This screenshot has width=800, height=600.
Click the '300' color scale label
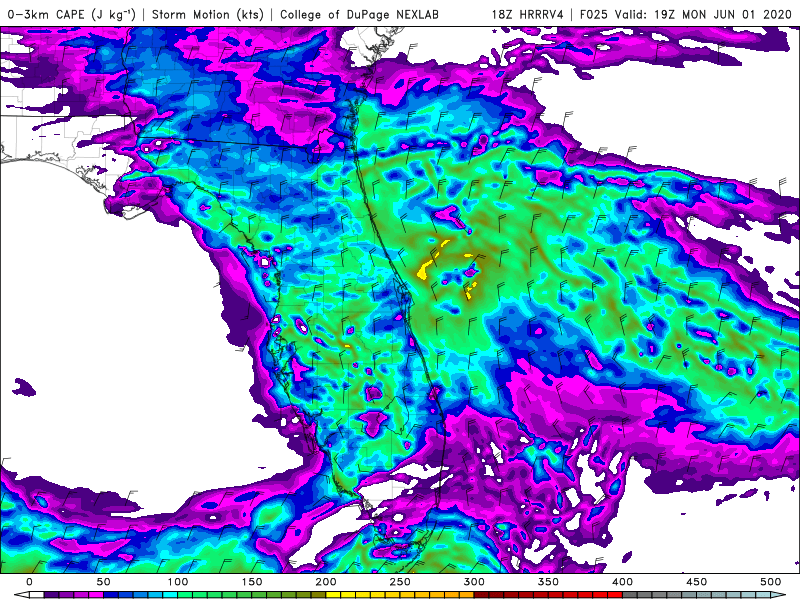coord(474,581)
